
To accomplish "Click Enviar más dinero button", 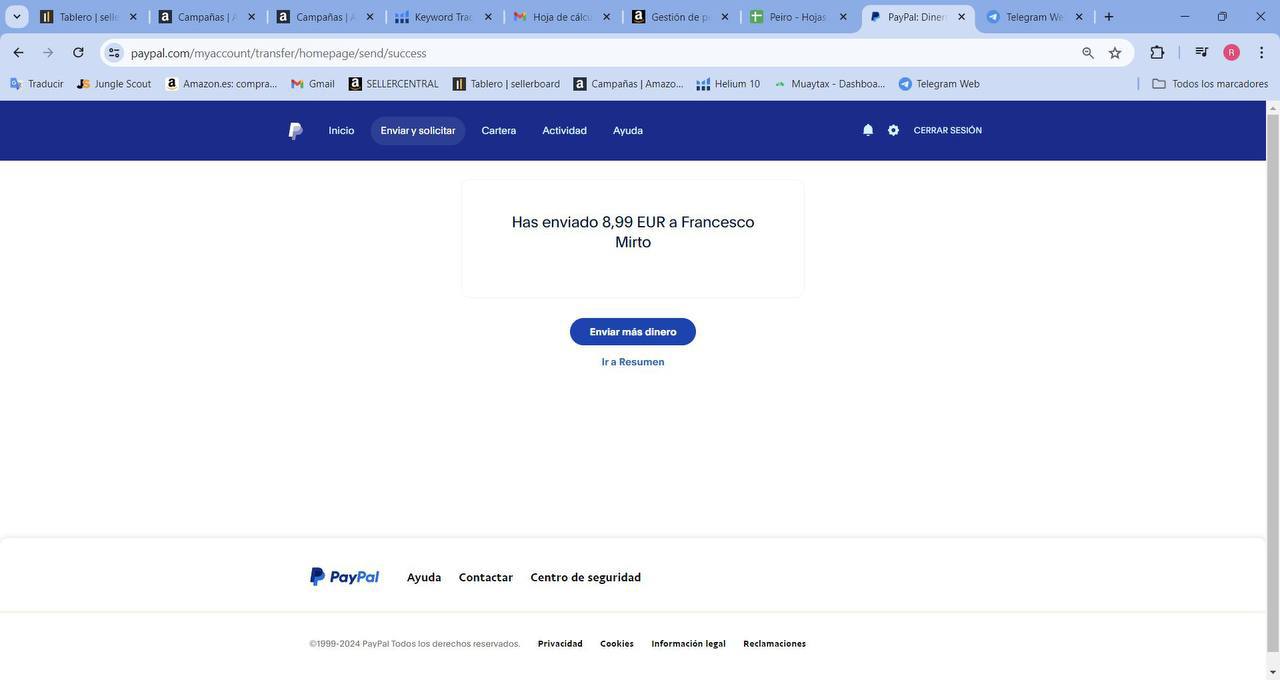I will [x=633, y=332].
